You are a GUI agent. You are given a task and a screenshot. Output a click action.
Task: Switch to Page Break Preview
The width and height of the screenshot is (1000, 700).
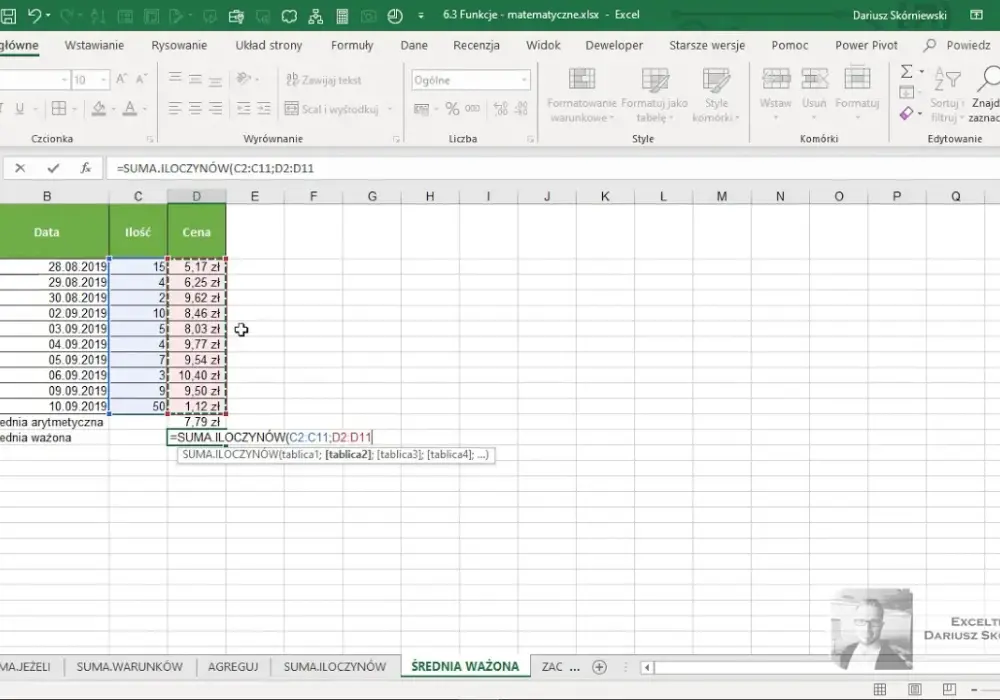[x=949, y=689]
